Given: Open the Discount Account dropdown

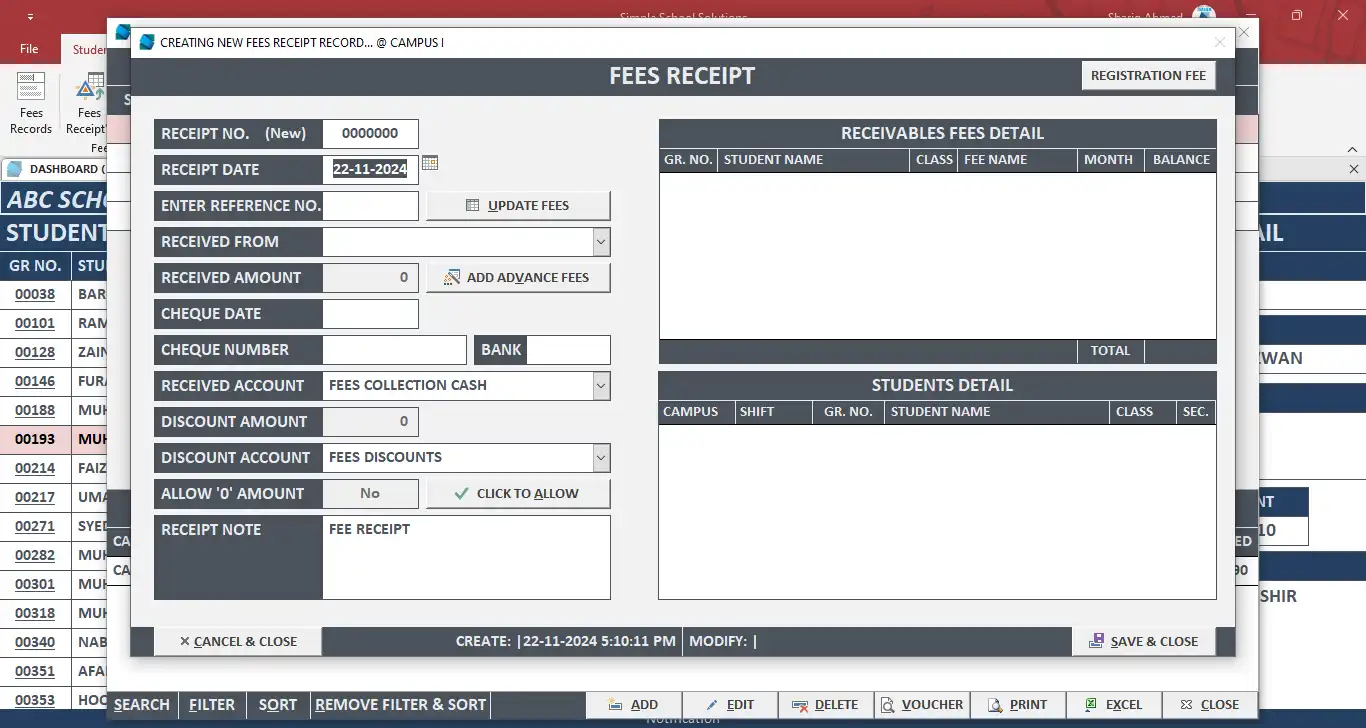Looking at the screenshot, I should [600, 457].
